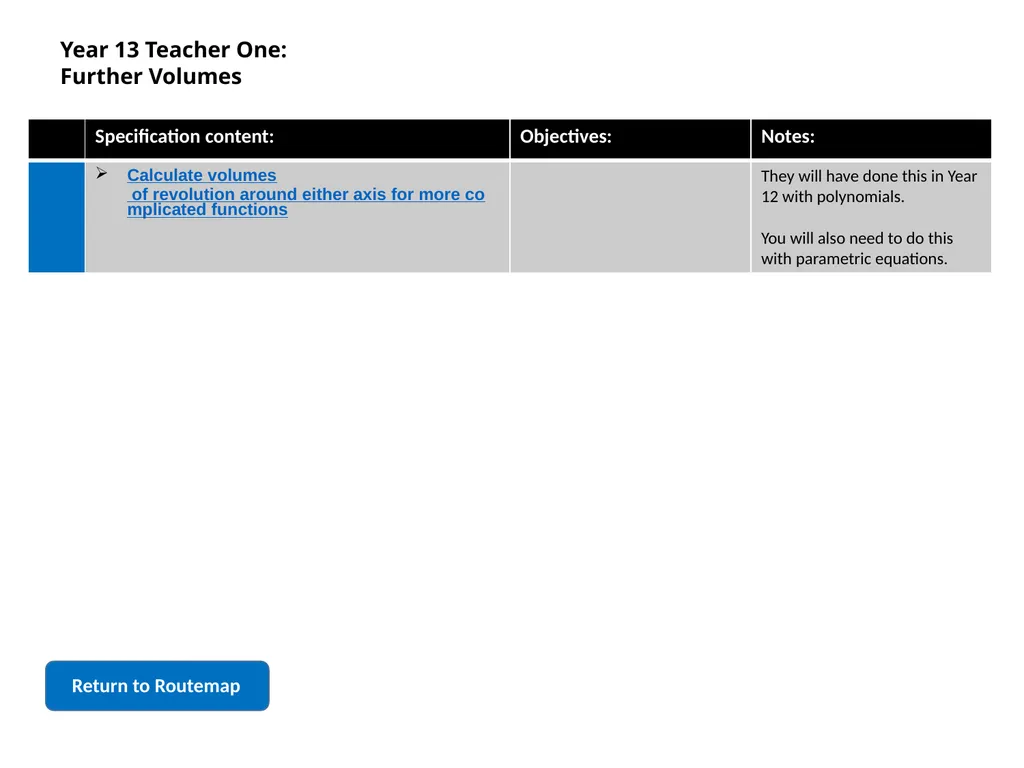
Task: Click the word 'Routemap' on blue button
Action: pos(197,686)
